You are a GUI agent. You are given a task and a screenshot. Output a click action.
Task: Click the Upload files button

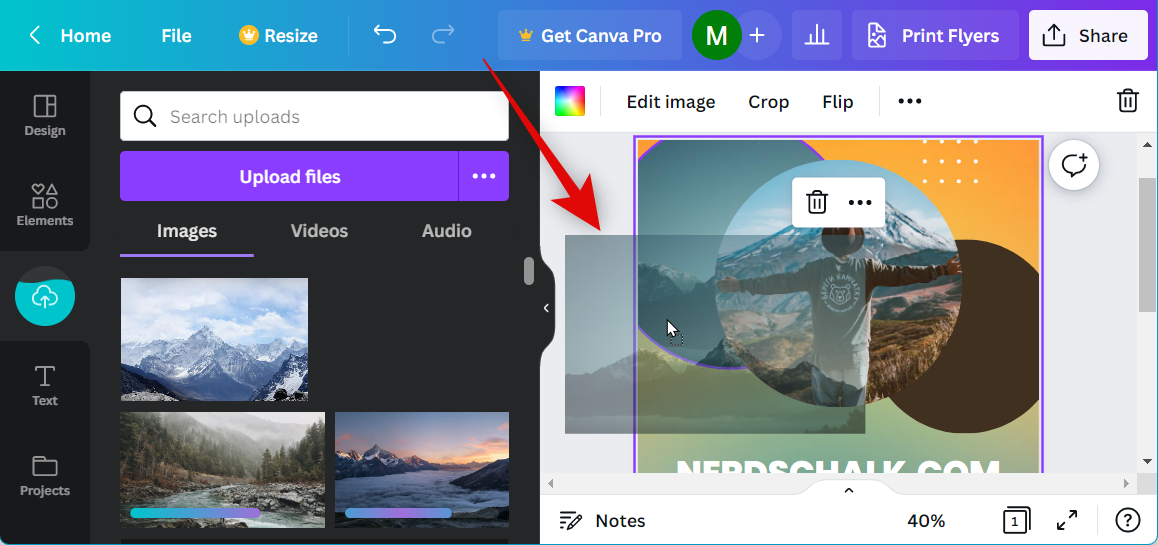[x=289, y=176]
